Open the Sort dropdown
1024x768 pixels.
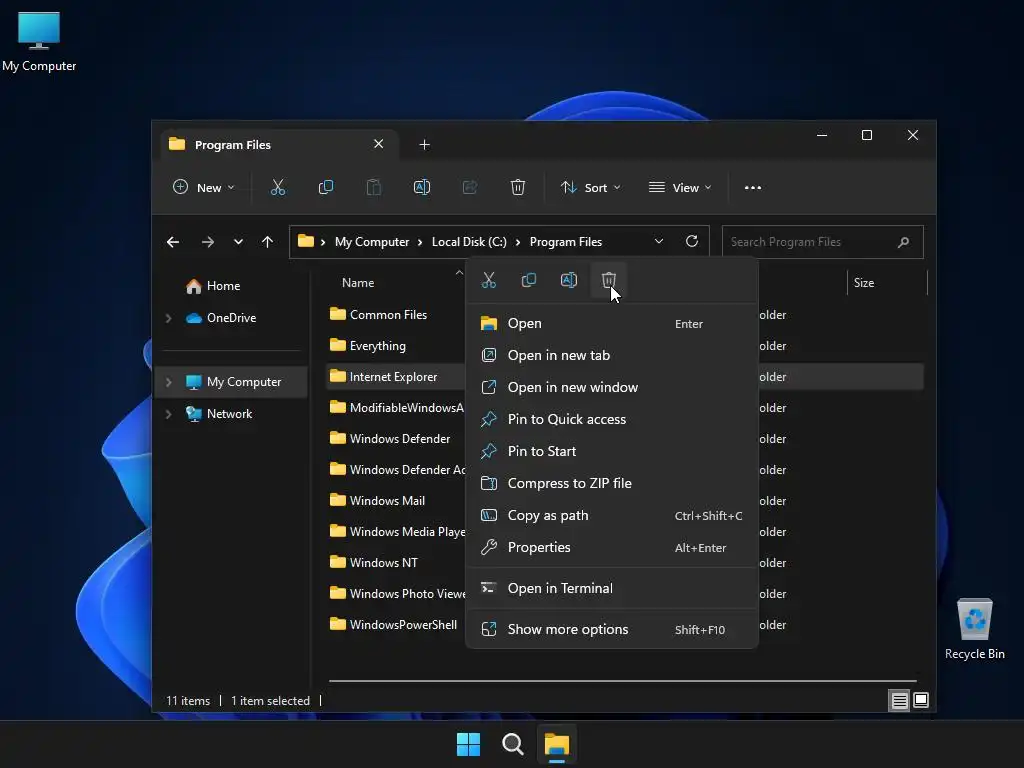(x=590, y=187)
